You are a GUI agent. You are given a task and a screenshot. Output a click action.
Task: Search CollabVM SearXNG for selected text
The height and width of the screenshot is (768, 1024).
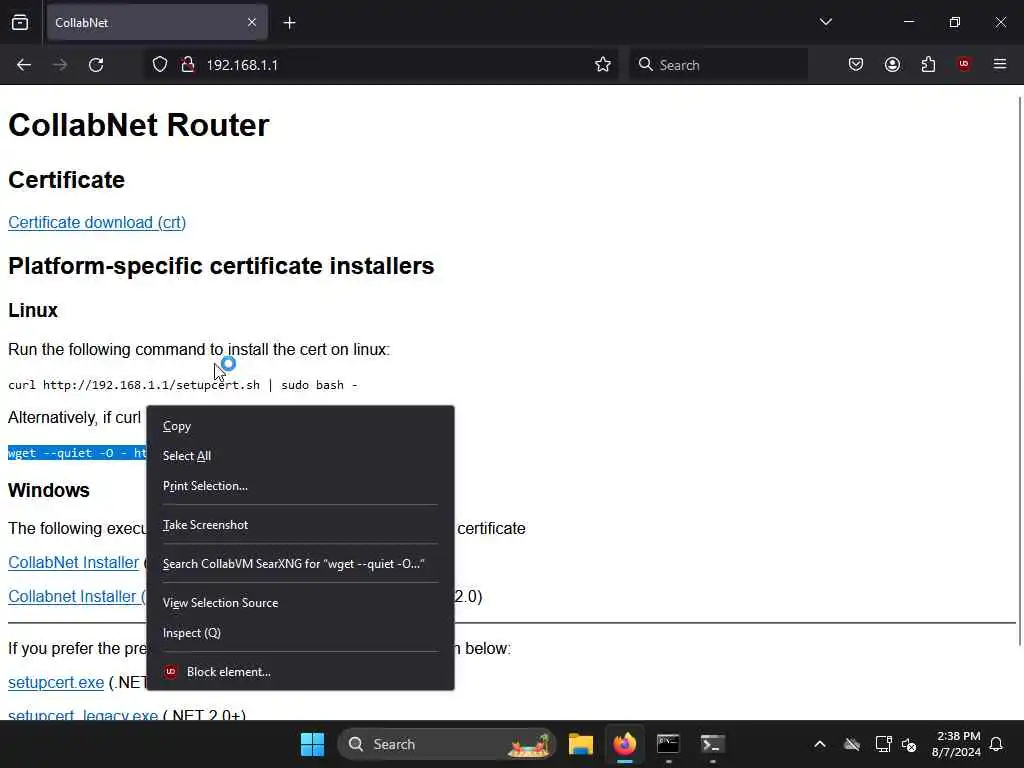coord(300,564)
